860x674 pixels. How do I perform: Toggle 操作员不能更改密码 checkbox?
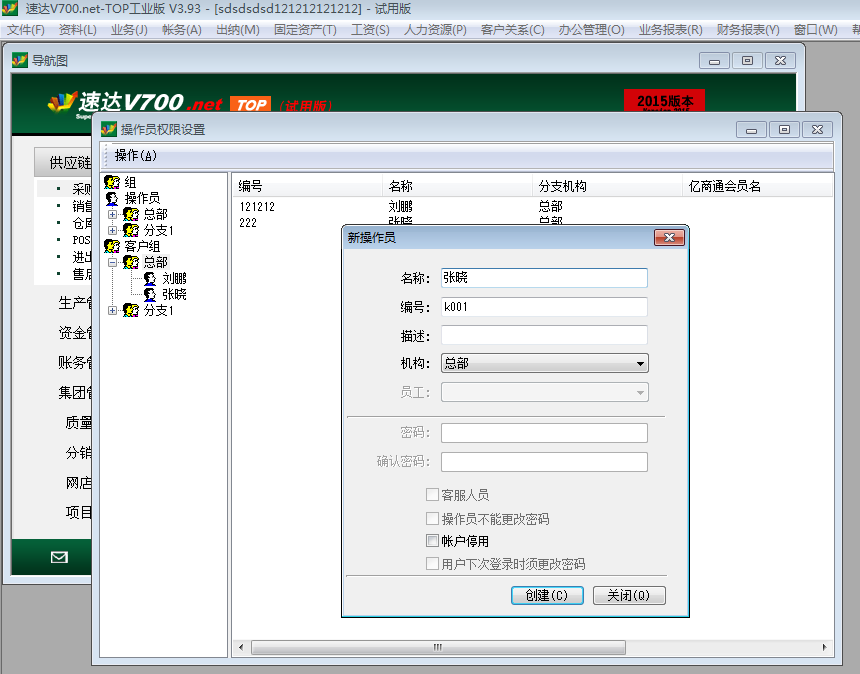(432, 518)
